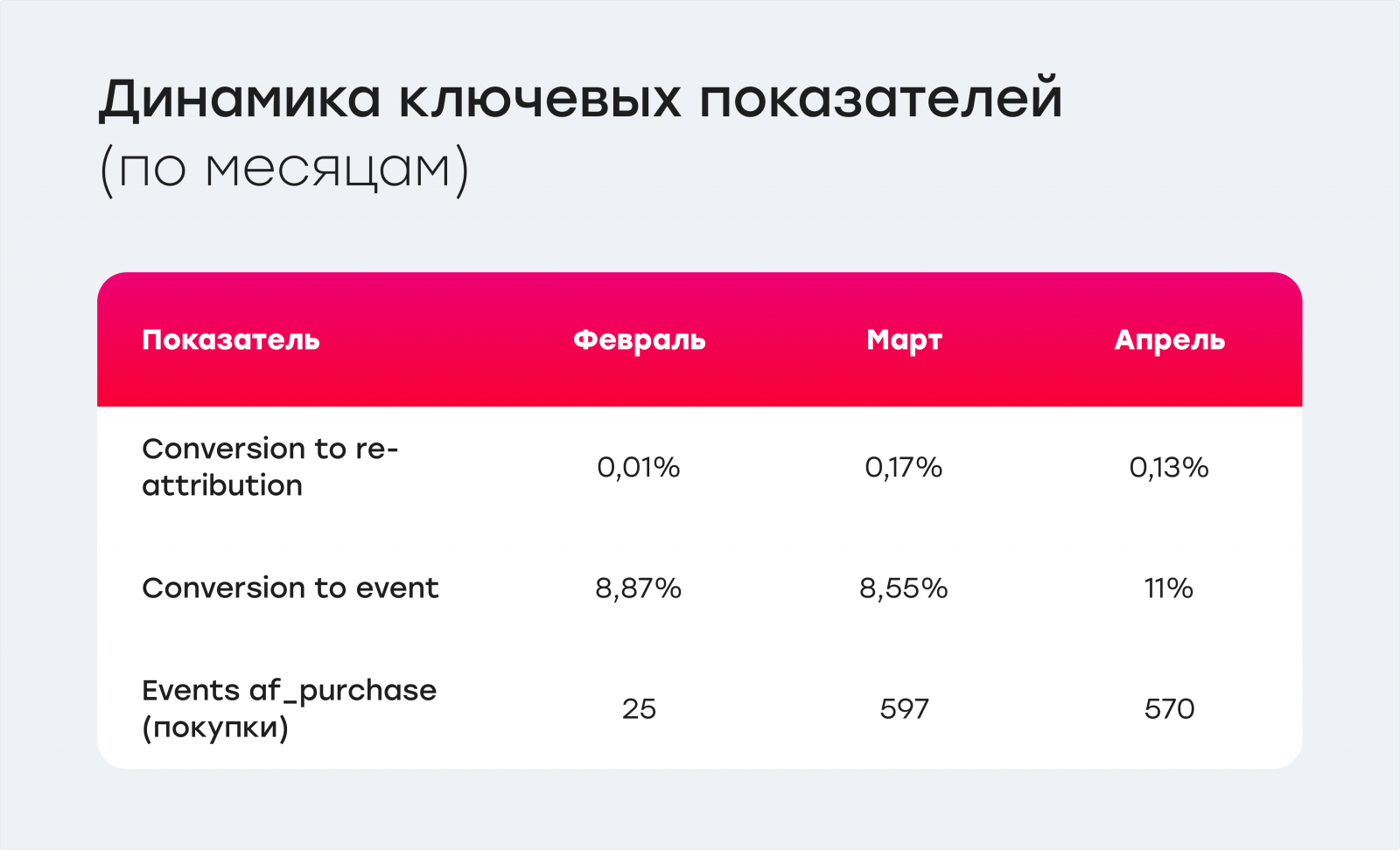The height and width of the screenshot is (850, 1400).
Task: Click the 'Events af_purchase' label text
Action: pos(289,691)
